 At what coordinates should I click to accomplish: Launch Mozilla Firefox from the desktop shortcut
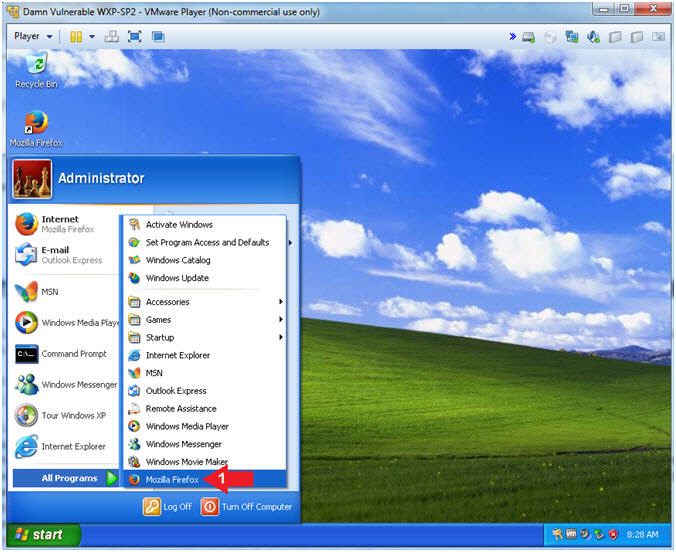click(x=36, y=129)
